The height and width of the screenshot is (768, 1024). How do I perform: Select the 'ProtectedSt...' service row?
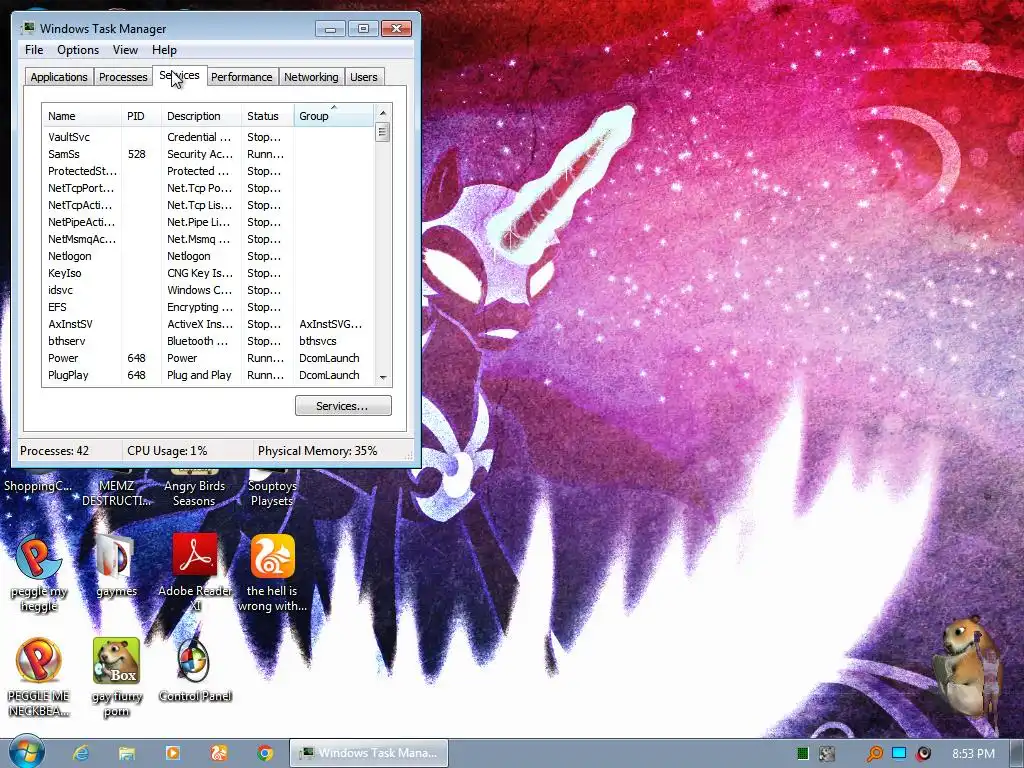coord(208,171)
